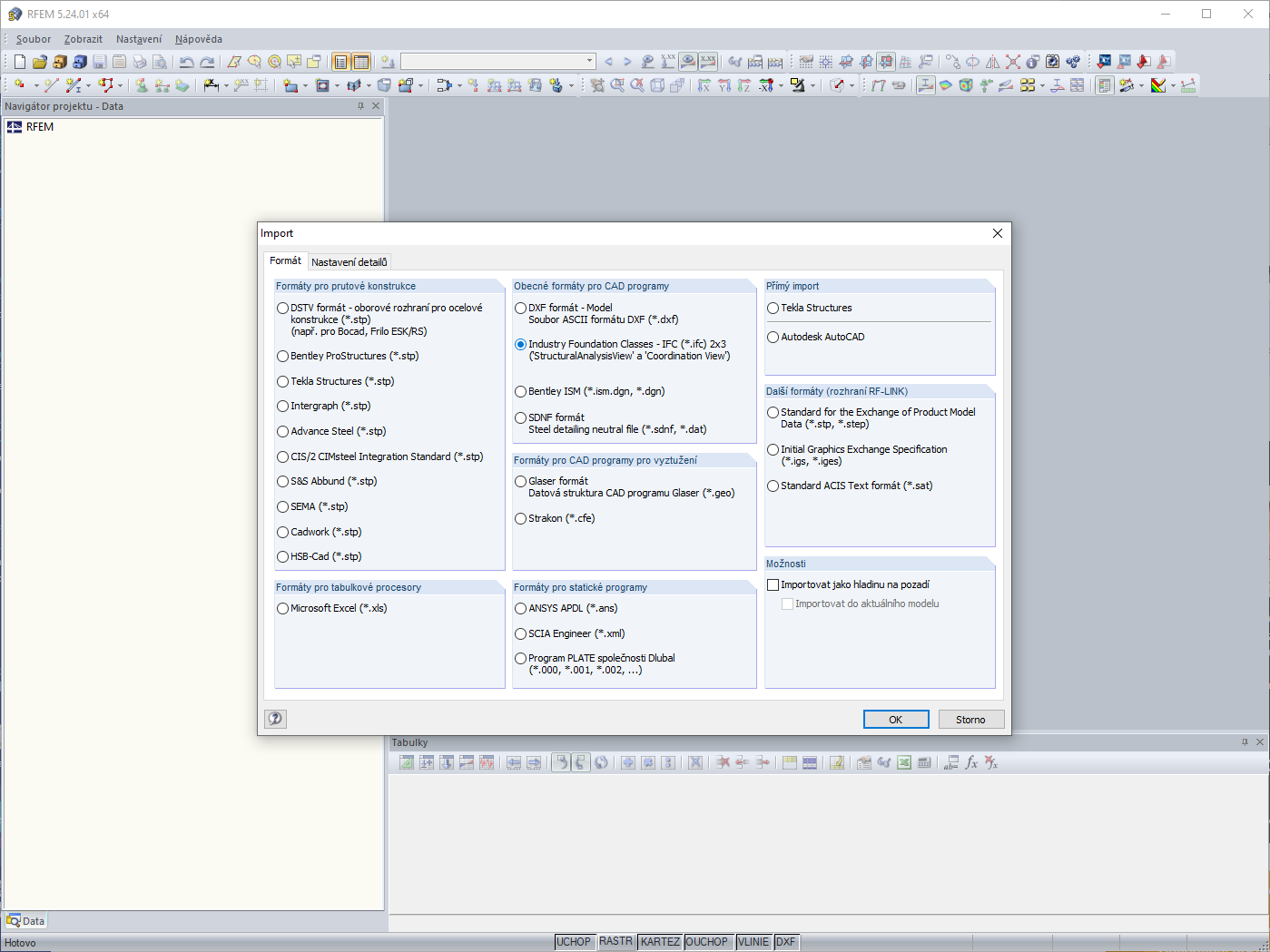1270x952 pixels.
Task: Enable 'Importovat jako hladinu na pozadí' checkbox
Action: (773, 584)
